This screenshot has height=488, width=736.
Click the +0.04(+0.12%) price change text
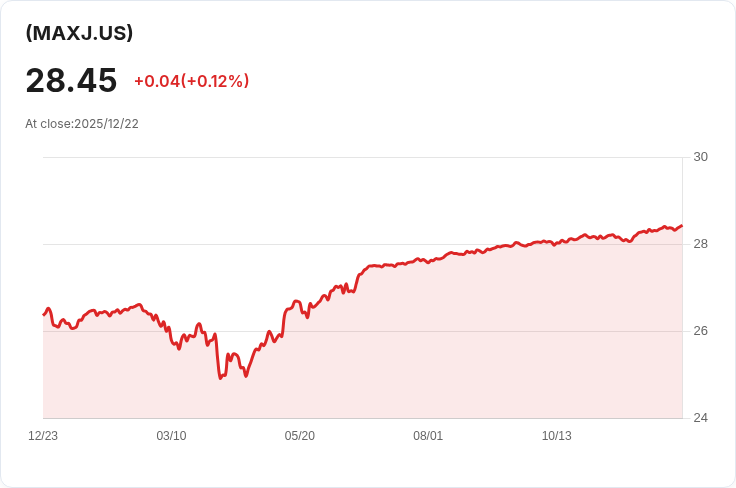point(192,81)
